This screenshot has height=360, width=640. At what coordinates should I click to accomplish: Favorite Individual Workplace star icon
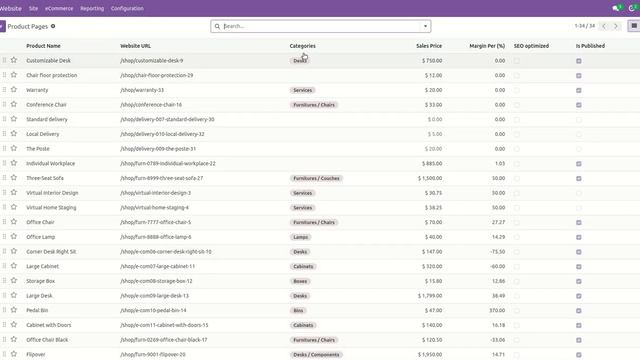[x=14, y=163]
